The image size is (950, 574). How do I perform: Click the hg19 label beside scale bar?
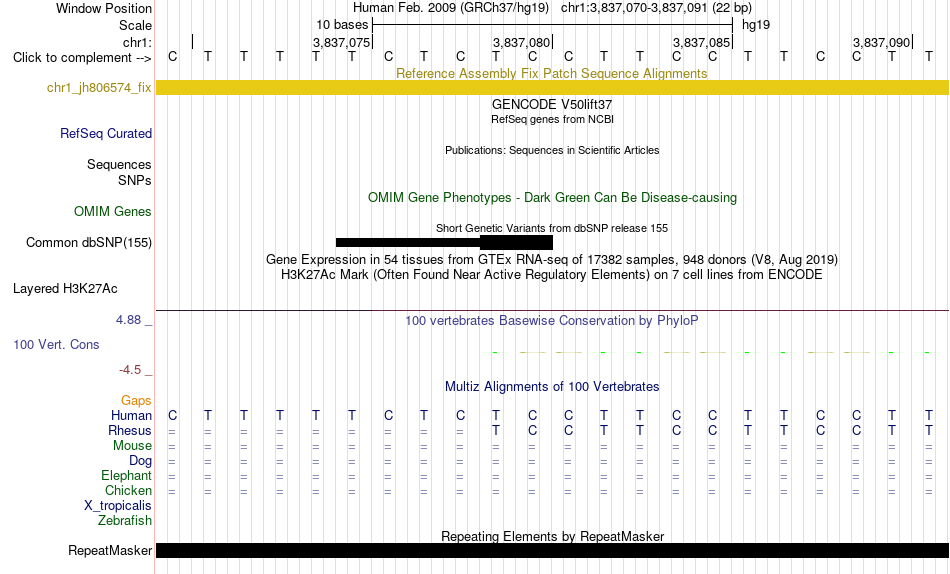pos(756,25)
